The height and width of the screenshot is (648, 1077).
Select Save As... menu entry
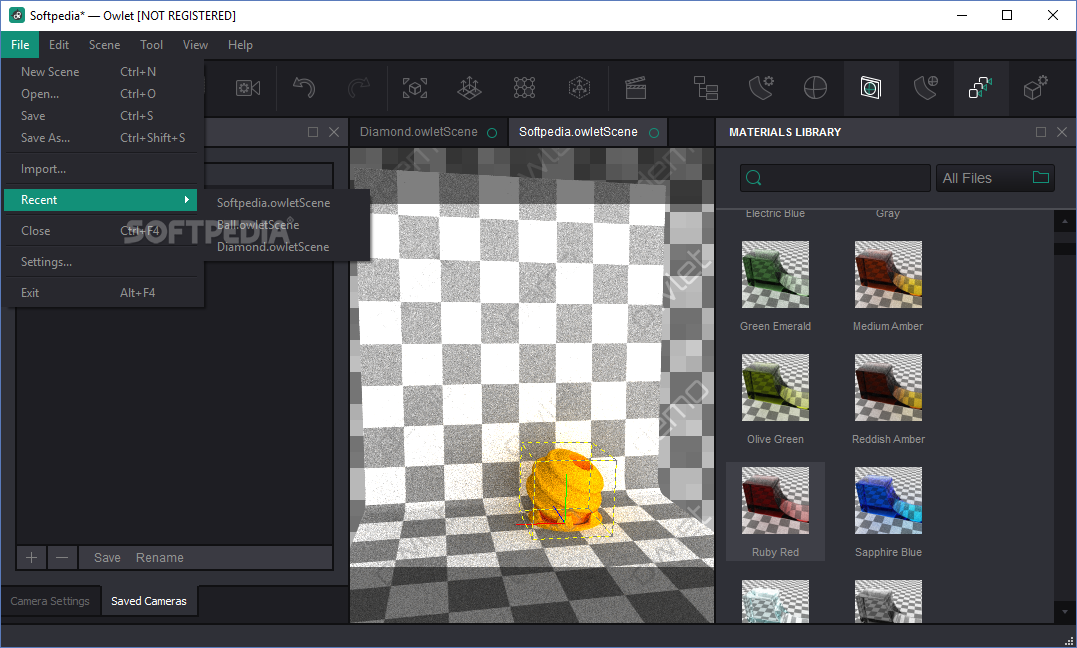pyautogui.click(x=101, y=137)
